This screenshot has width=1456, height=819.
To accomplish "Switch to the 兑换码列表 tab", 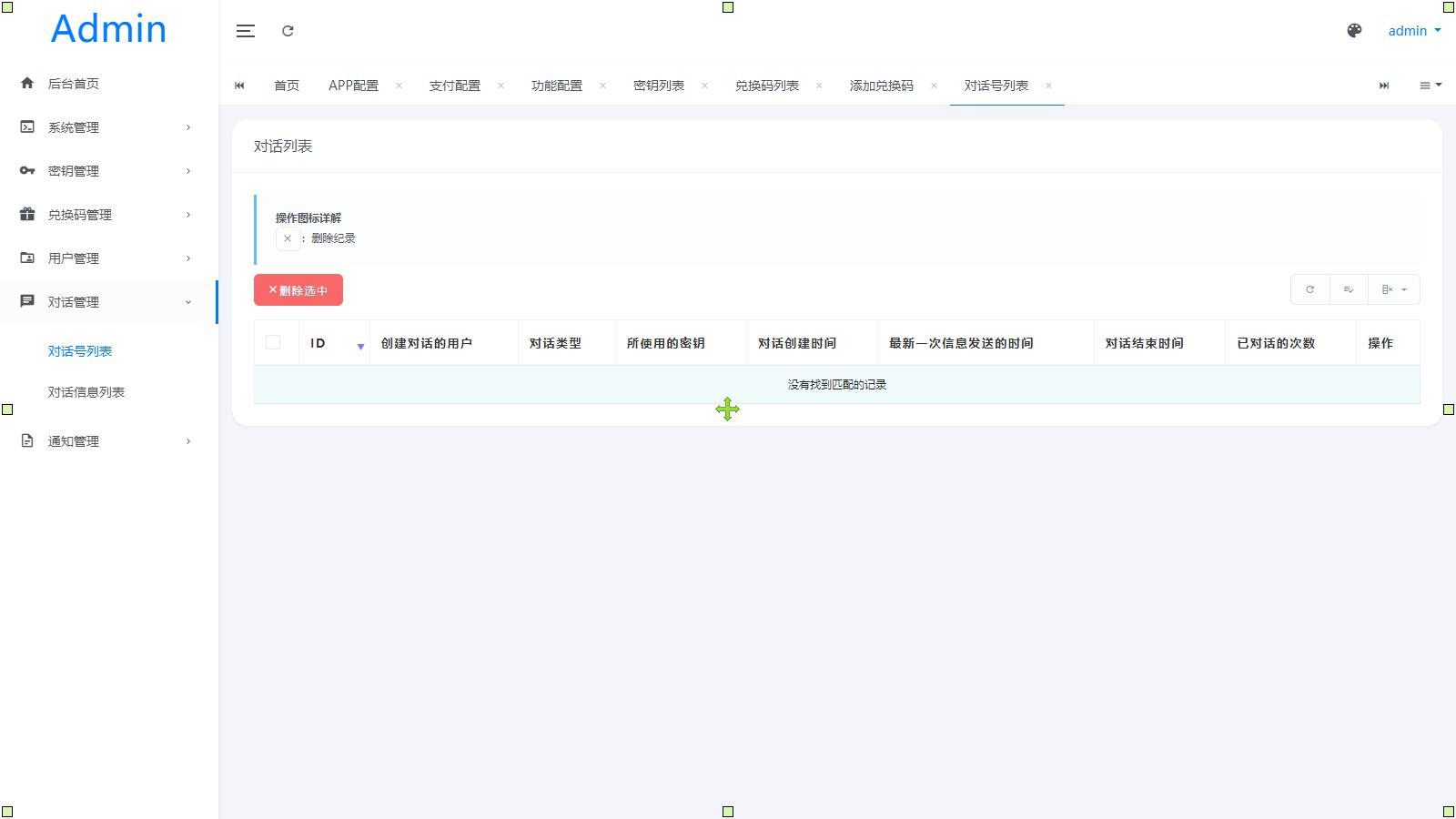I will click(767, 86).
